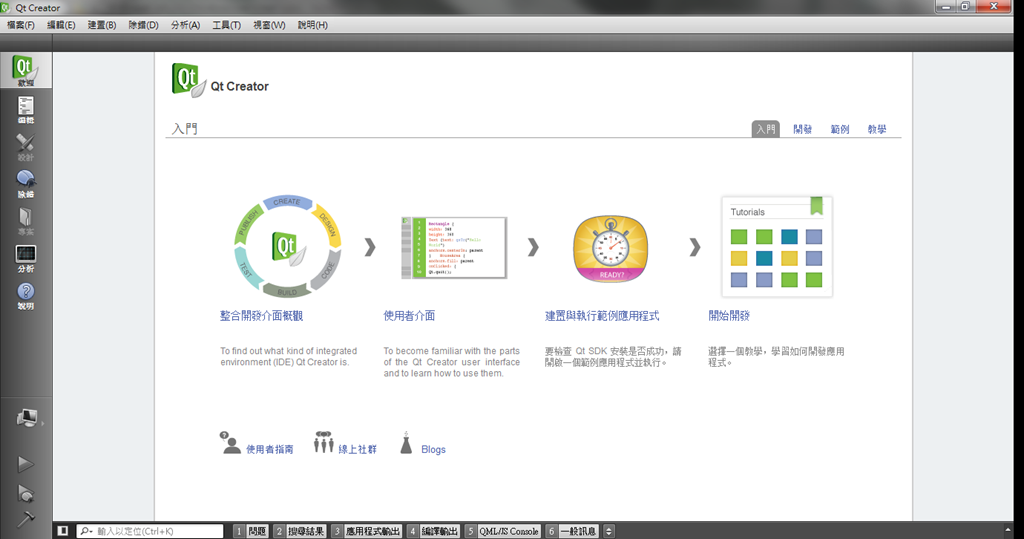This screenshot has height=539, width=1024.
Task: Open the 4 編譯輸出 pane
Action: (x=433, y=531)
